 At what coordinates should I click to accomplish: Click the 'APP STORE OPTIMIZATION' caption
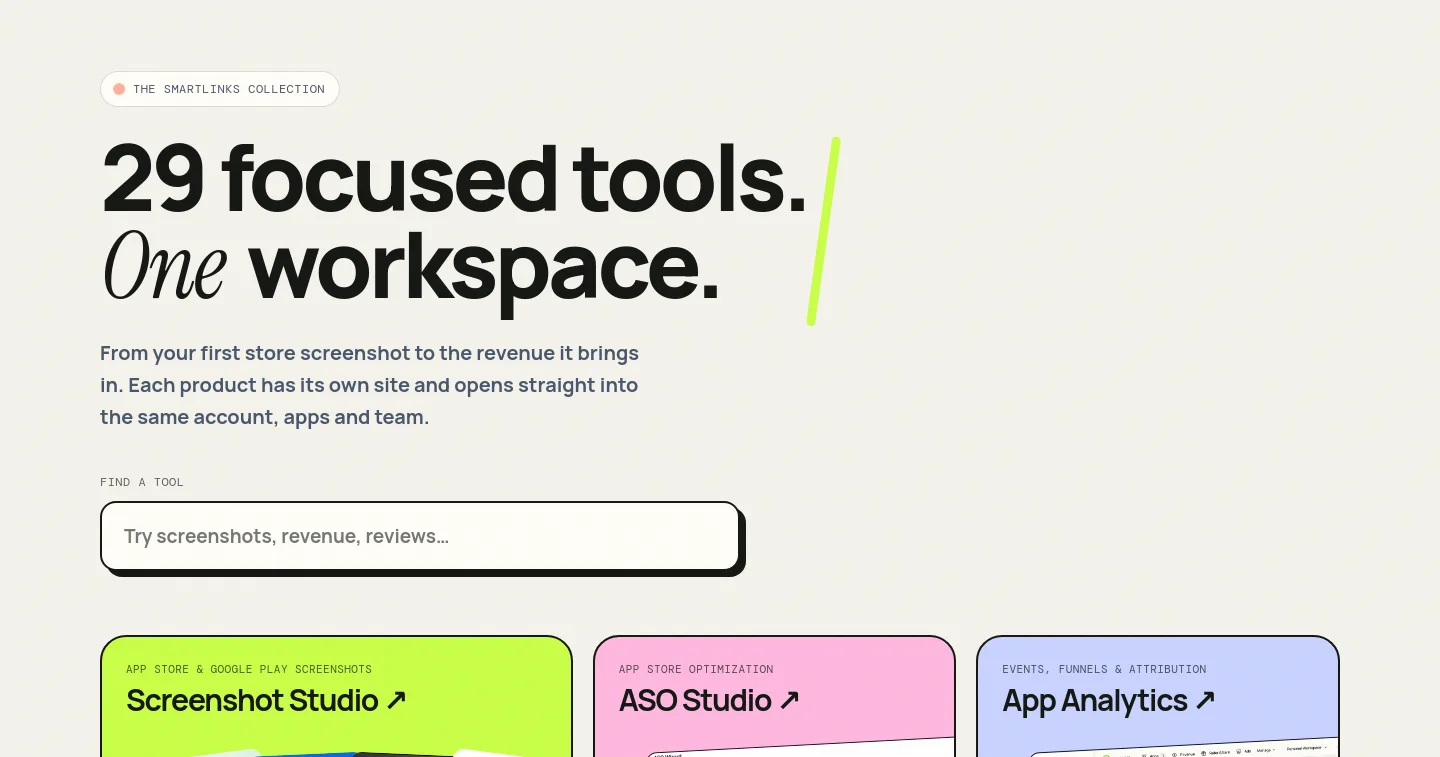696,669
